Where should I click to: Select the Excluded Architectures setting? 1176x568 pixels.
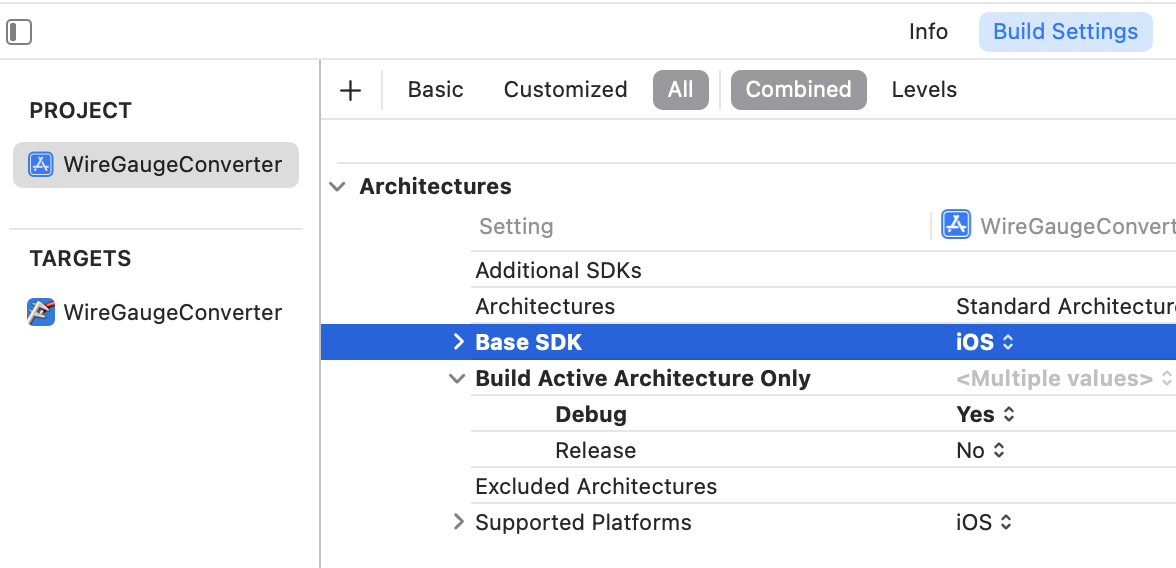coord(596,486)
